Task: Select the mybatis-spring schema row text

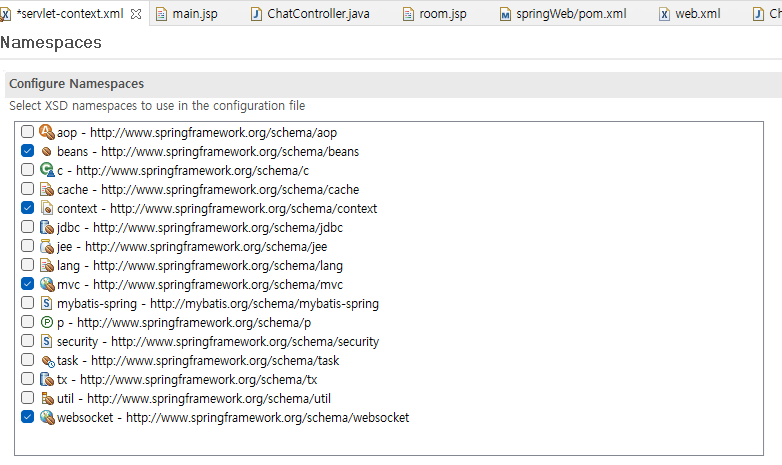Action: [x=218, y=303]
